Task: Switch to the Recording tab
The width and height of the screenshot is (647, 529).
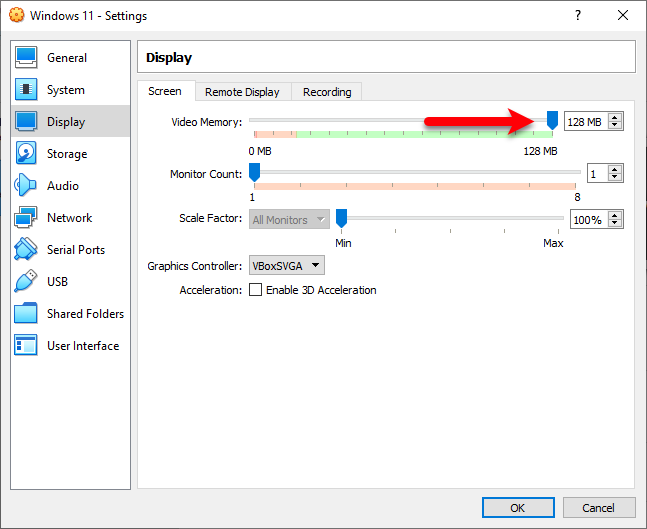Action: tap(327, 92)
